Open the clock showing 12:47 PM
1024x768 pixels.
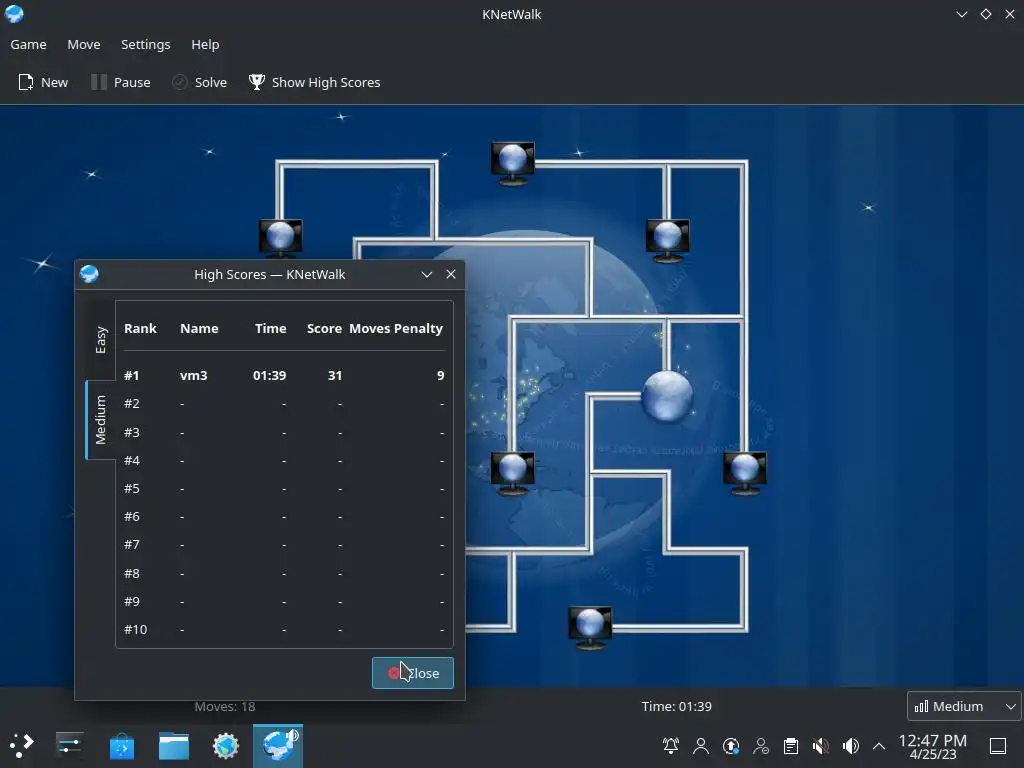pos(933,746)
